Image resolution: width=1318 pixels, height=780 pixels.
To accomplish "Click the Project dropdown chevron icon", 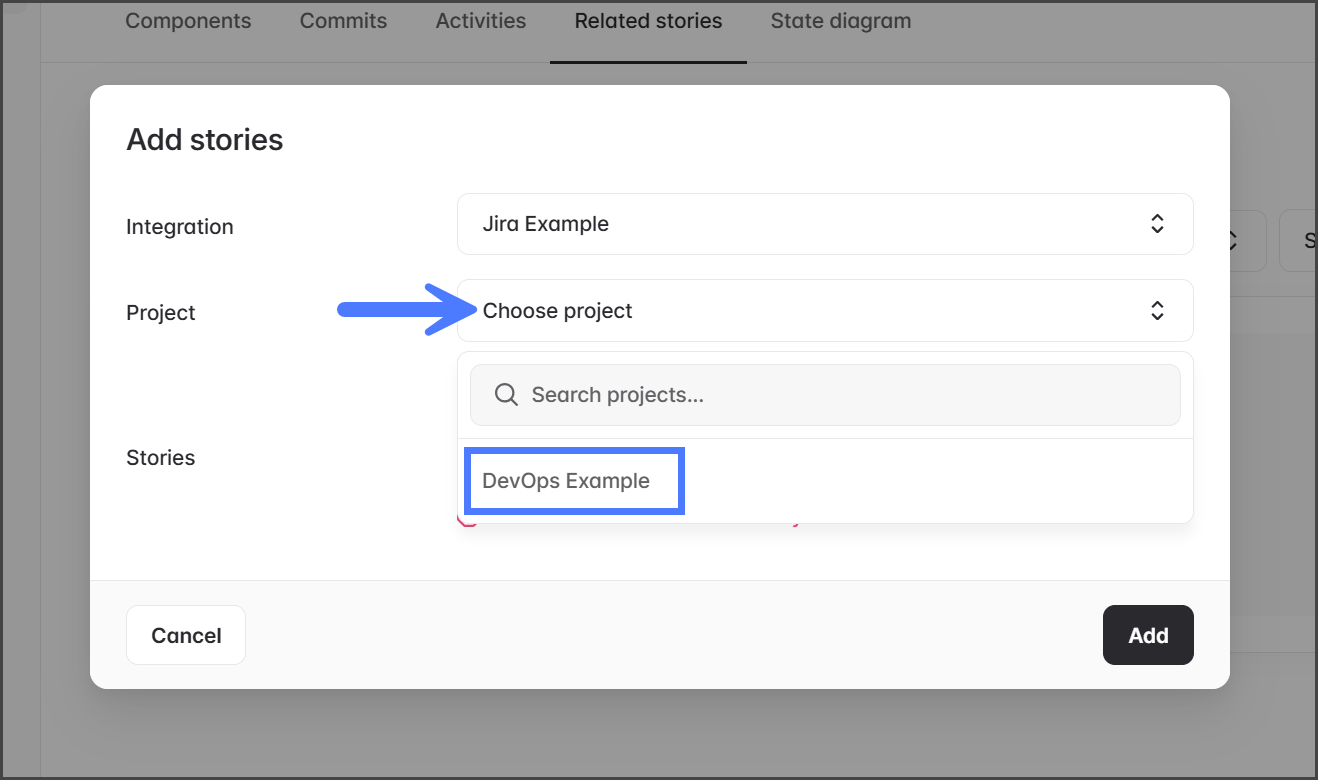I will 1157,311.
